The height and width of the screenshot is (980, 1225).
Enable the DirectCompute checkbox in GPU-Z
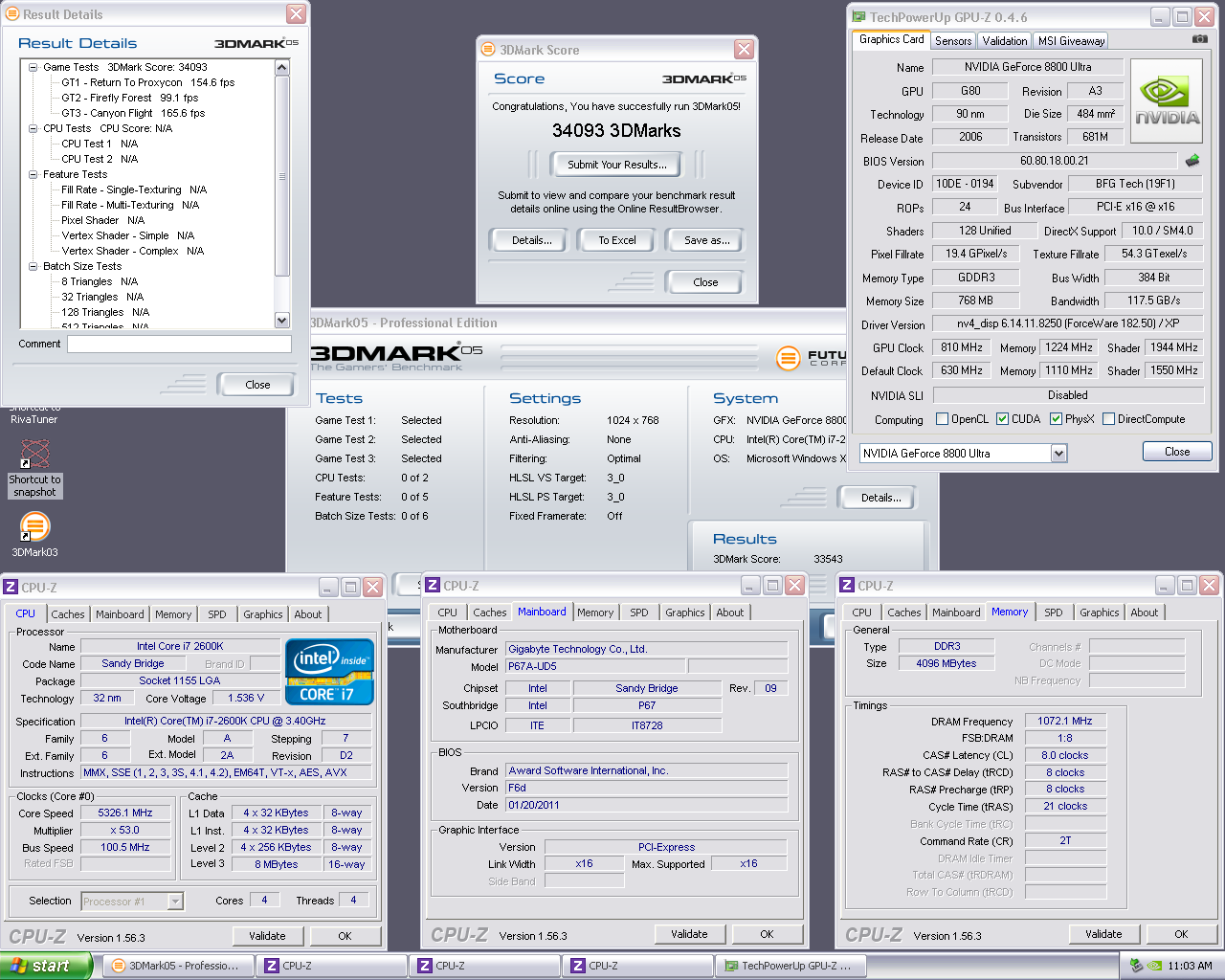[1108, 418]
